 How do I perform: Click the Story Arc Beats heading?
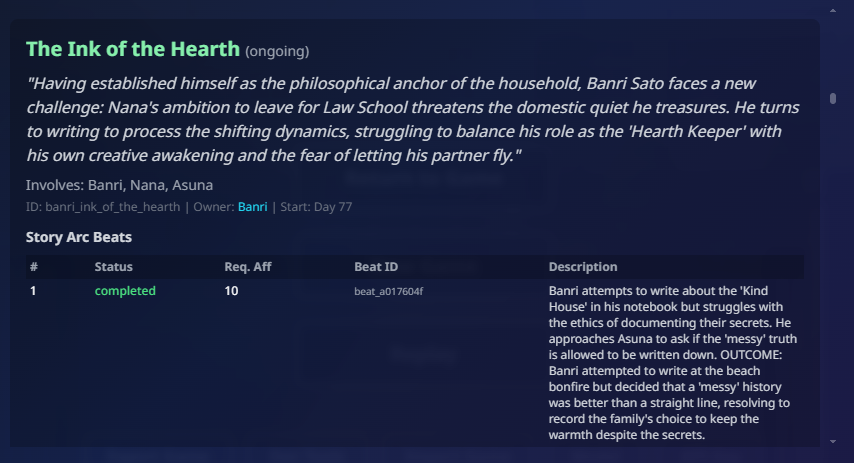coord(79,237)
